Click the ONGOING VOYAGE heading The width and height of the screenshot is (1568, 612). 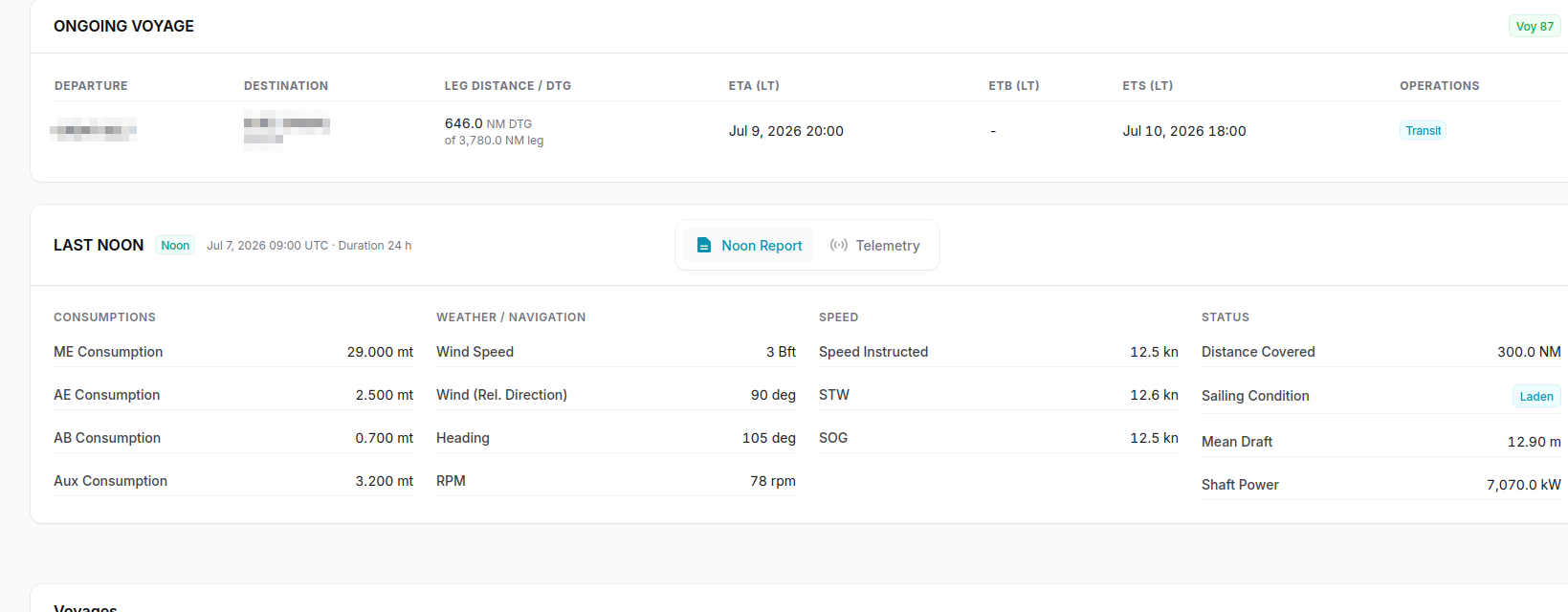123,27
